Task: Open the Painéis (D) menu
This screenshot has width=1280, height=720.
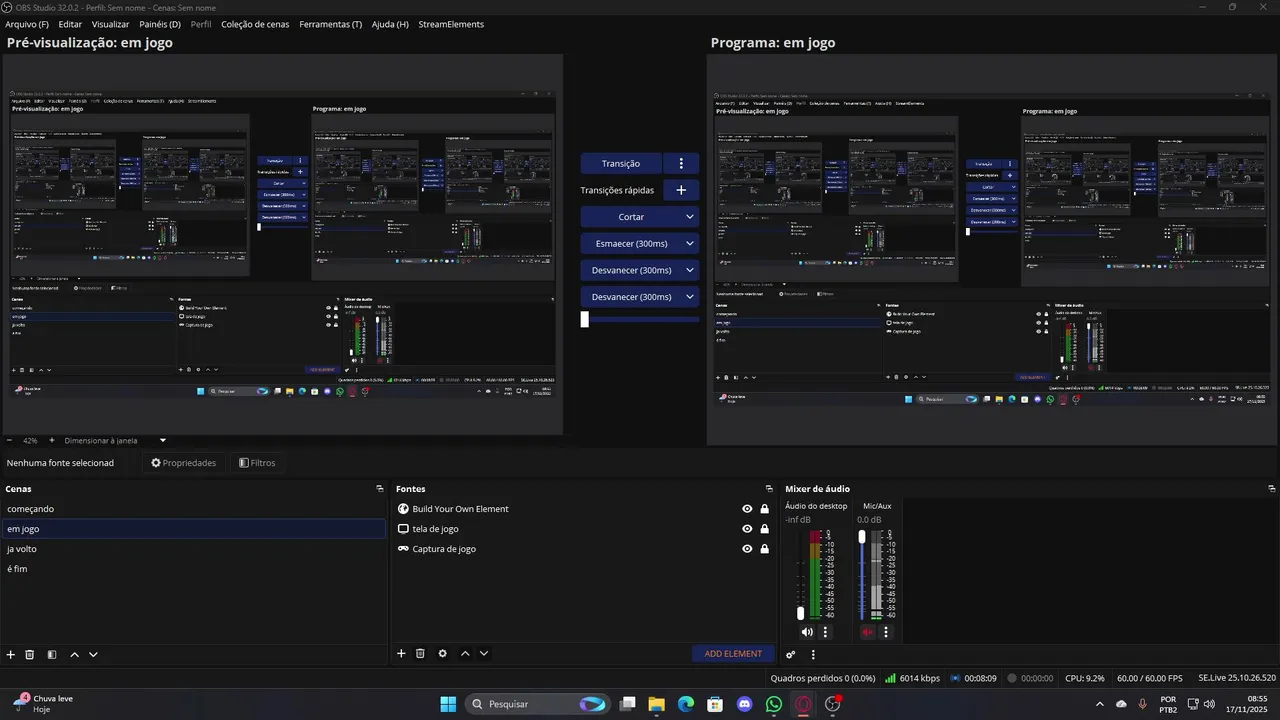Action: [160, 24]
